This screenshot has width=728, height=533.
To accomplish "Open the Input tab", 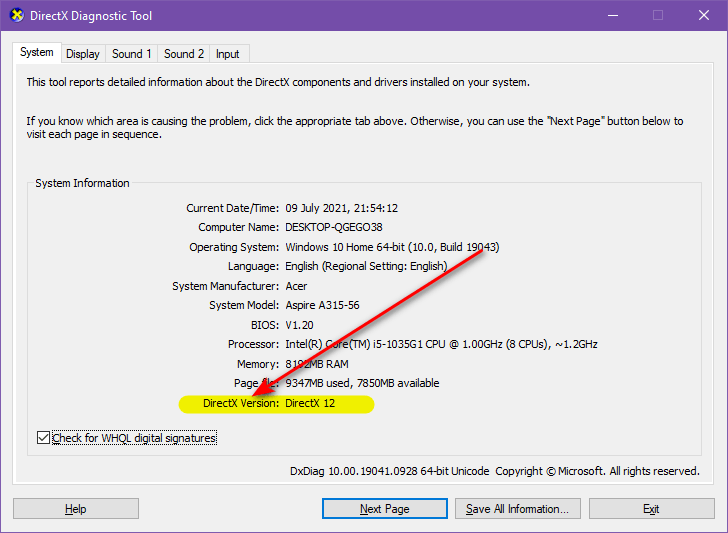I will point(228,54).
